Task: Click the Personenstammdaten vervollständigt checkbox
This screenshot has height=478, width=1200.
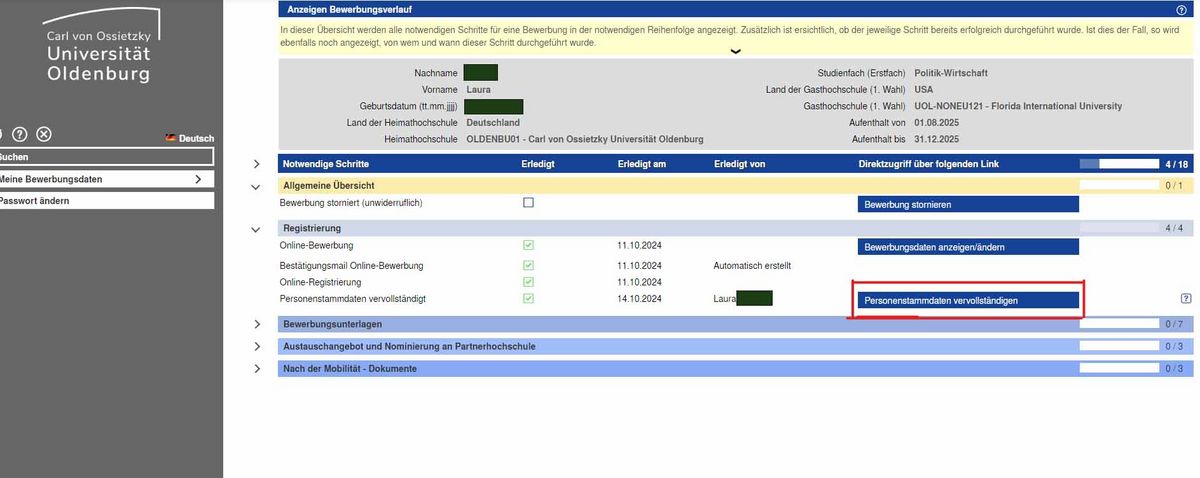Action: pyautogui.click(x=528, y=298)
